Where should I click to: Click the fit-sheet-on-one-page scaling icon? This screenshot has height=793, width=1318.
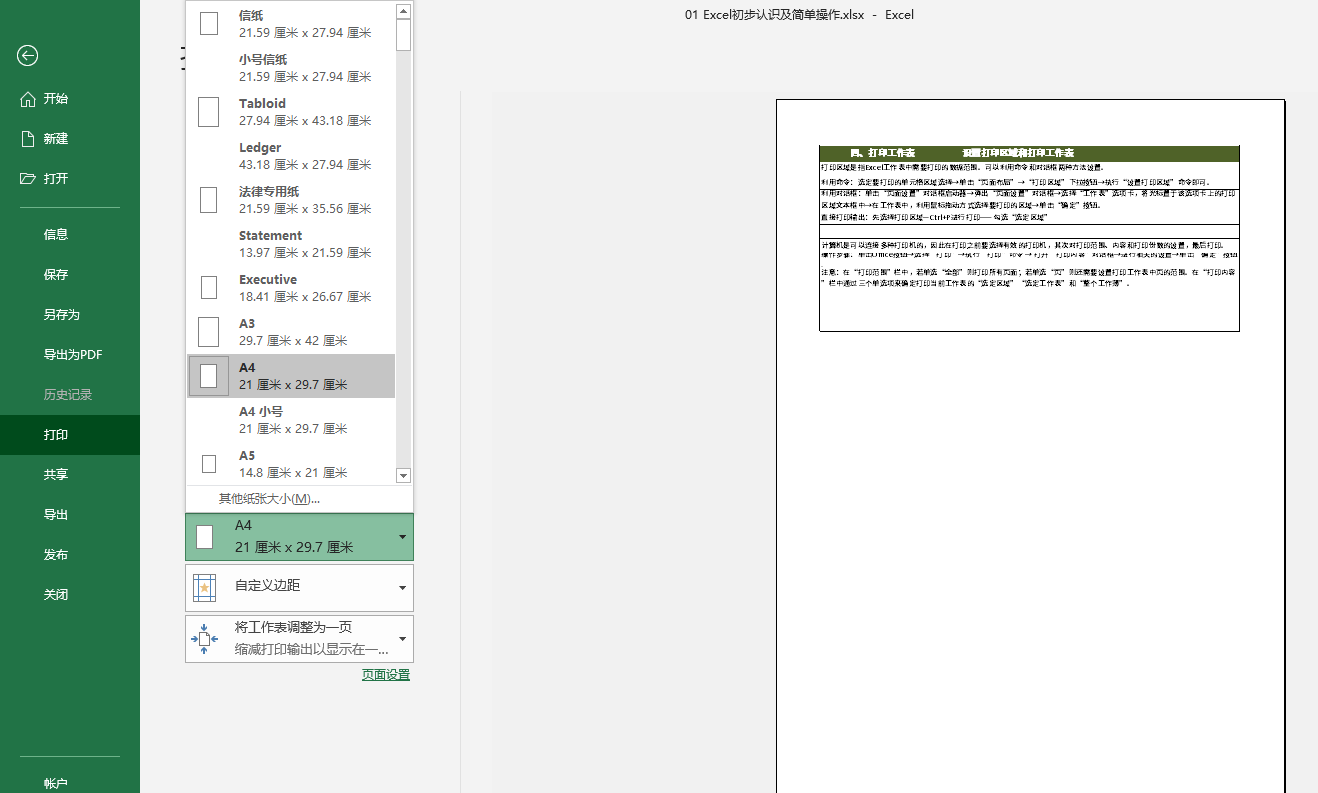[x=204, y=638]
